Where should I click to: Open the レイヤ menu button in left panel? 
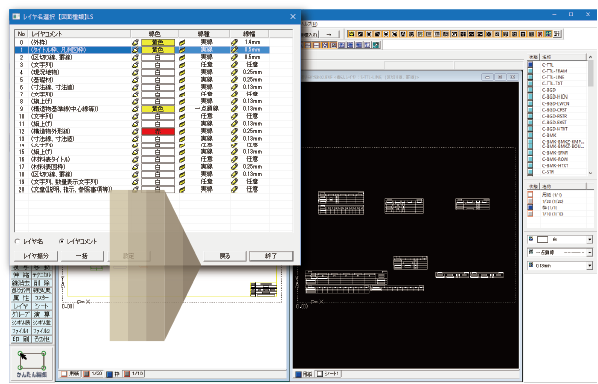click(21, 306)
